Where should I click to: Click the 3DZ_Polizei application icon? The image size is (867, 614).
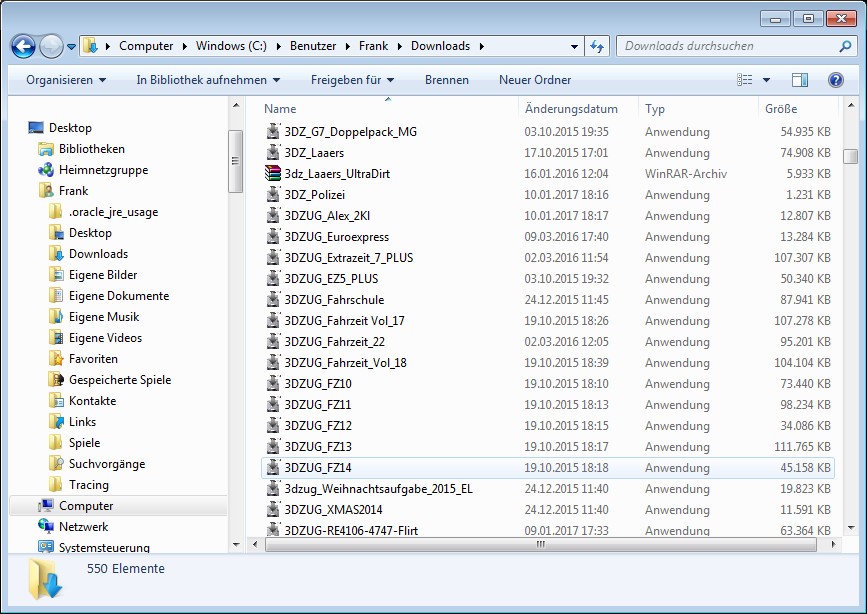(x=273, y=195)
